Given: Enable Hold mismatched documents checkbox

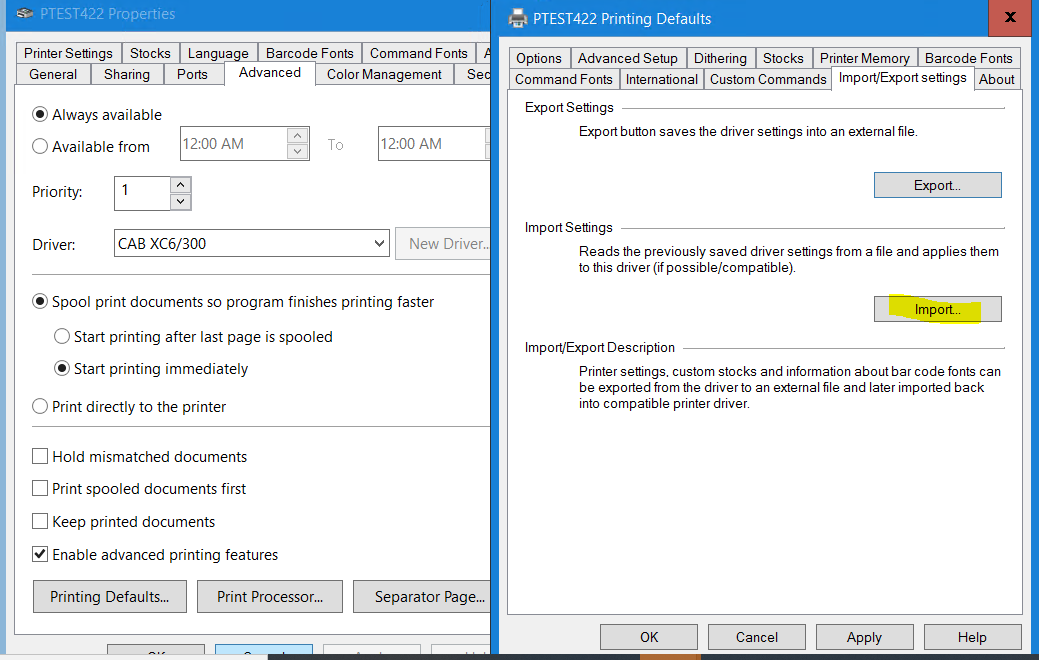Looking at the screenshot, I should coord(41,457).
